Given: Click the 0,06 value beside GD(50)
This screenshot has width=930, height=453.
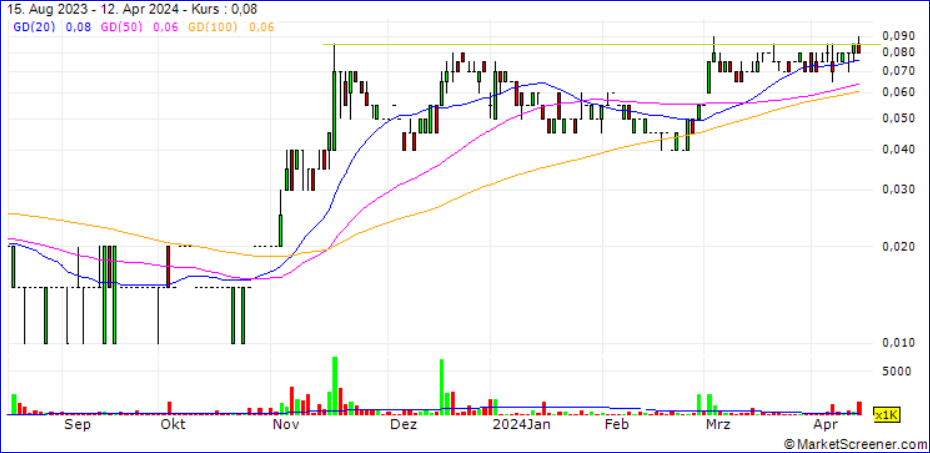Looking at the screenshot, I should point(166,27).
